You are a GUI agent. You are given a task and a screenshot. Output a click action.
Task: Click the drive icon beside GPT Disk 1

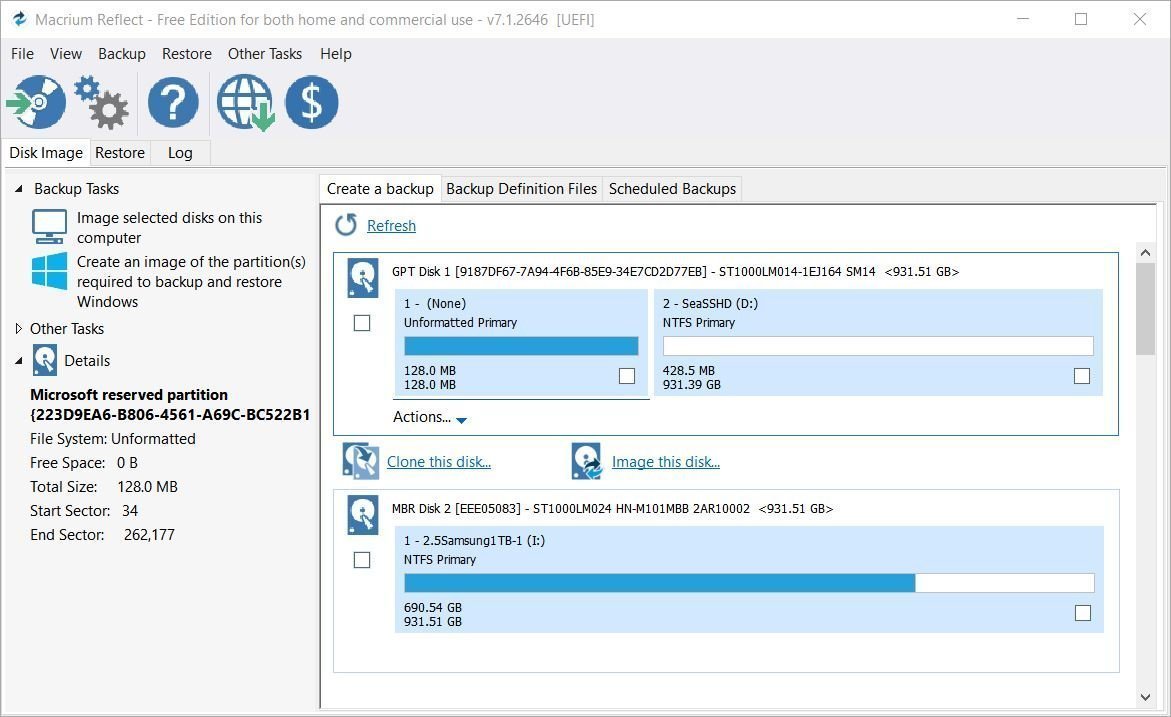pyautogui.click(x=362, y=277)
